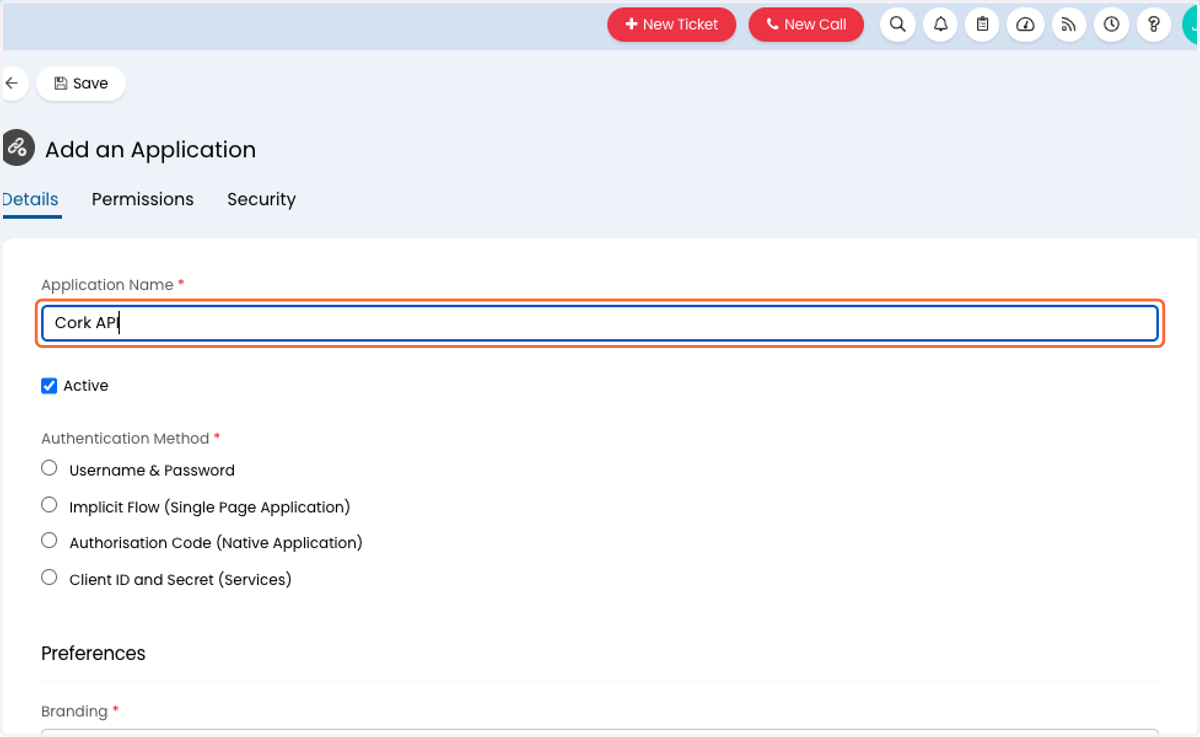Open the help question mark icon
Screen dimensions: 1200x737
(x=1154, y=25)
